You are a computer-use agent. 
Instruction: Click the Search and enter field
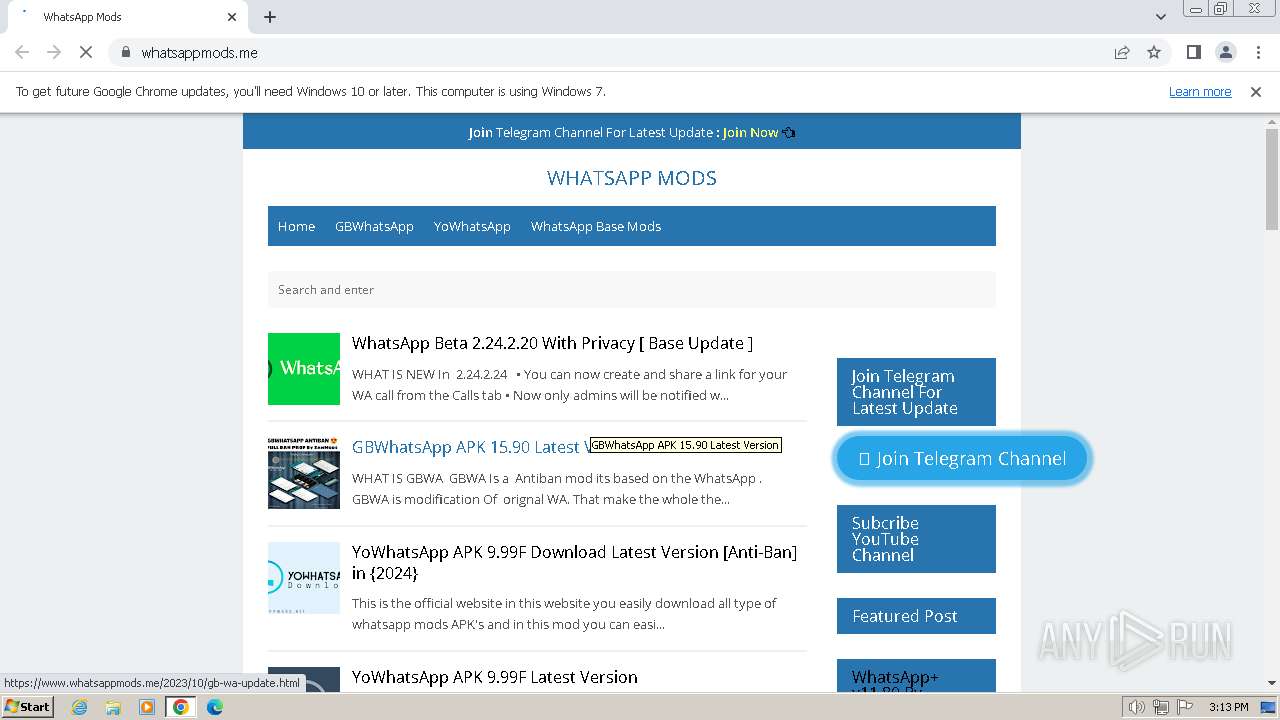click(x=632, y=290)
